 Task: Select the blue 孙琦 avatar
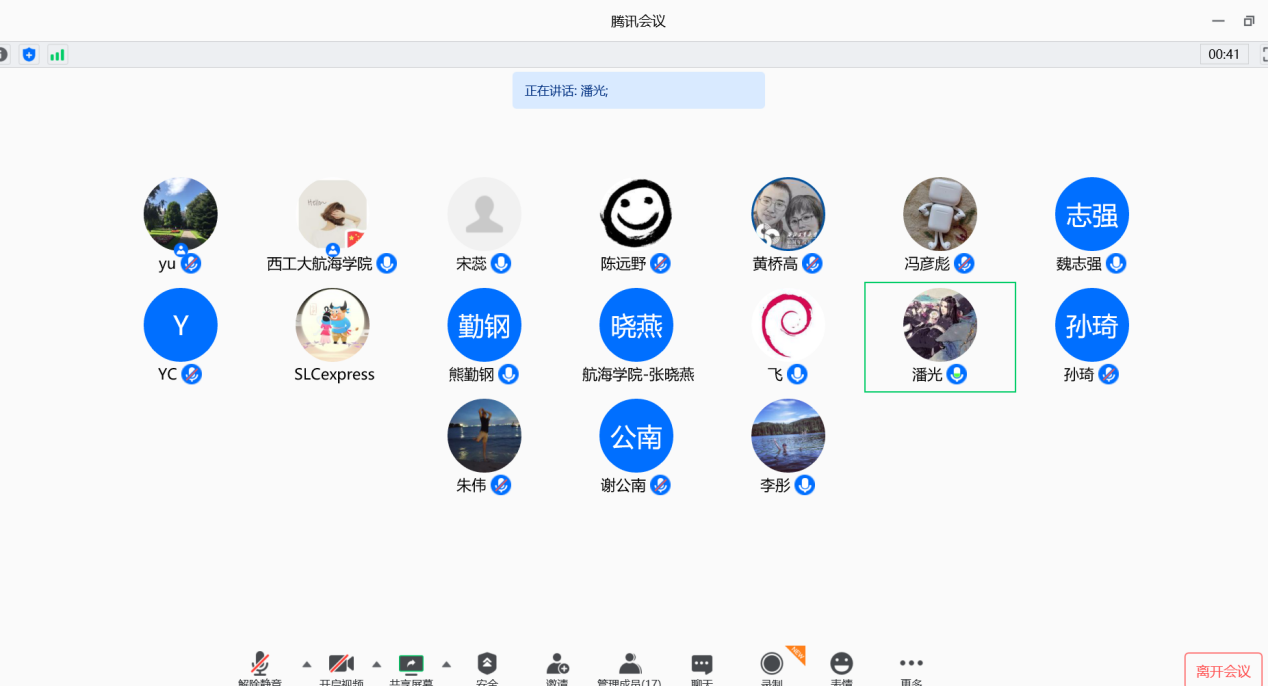[x=1092, y=325]
